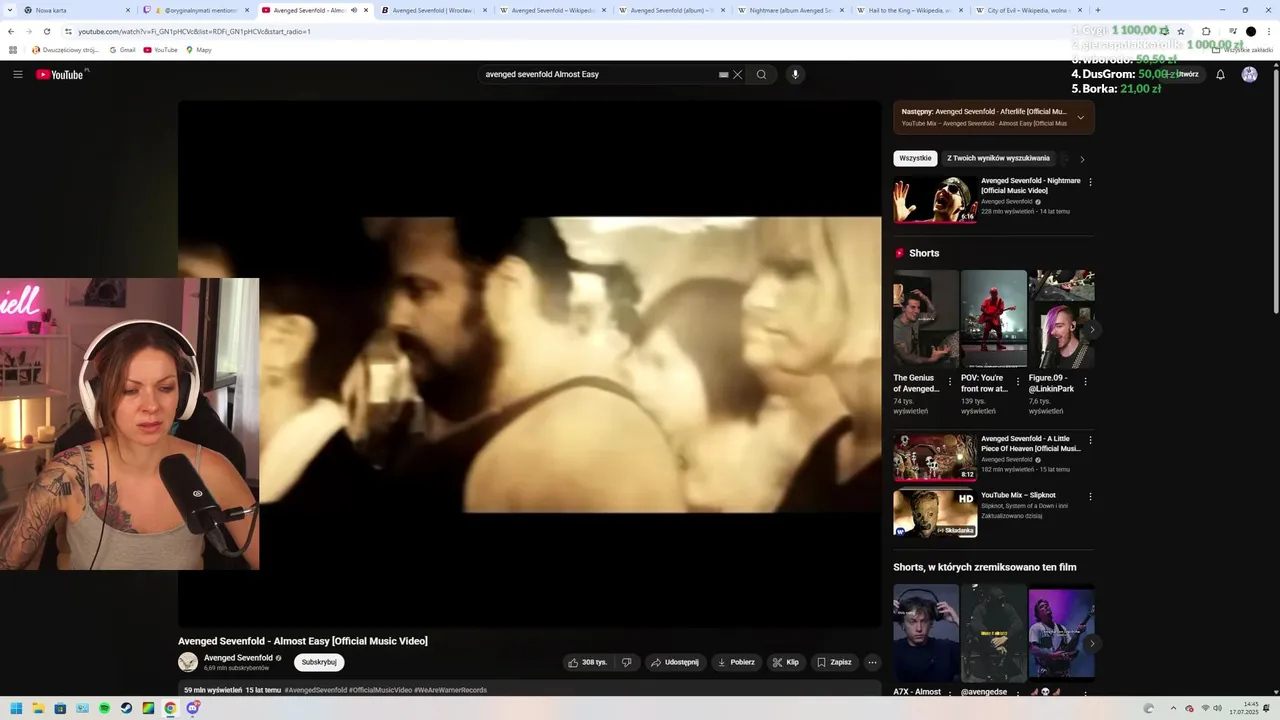Select Z Twoich wyników wyszukiwania chip
This screenshot has height=720, width=1280.
(x=998, y=158)
